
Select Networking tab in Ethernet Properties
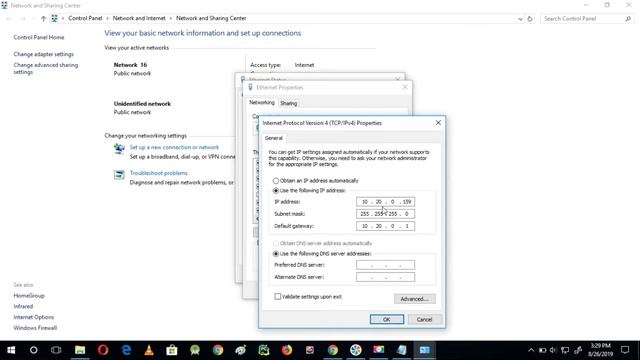(262, 102)
